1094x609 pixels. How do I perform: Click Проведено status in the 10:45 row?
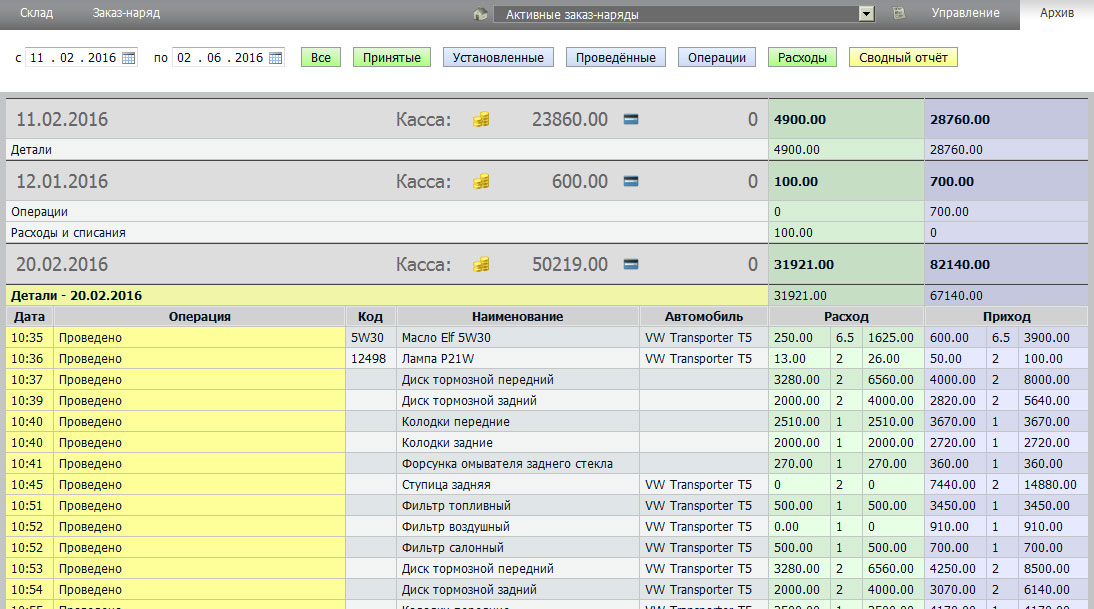(x=90, y=484)
